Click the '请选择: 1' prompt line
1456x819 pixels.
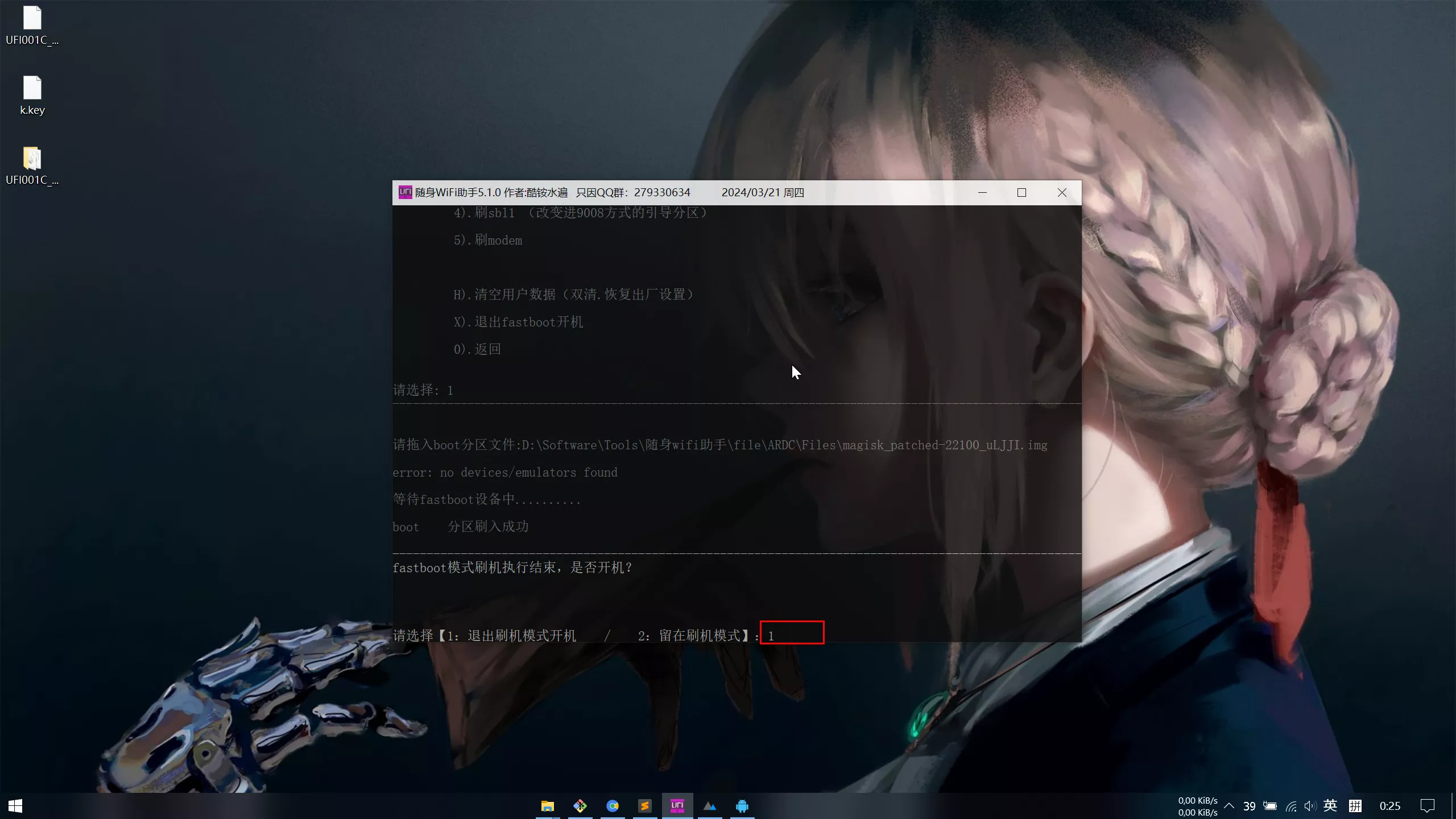(x=423, y=390)
